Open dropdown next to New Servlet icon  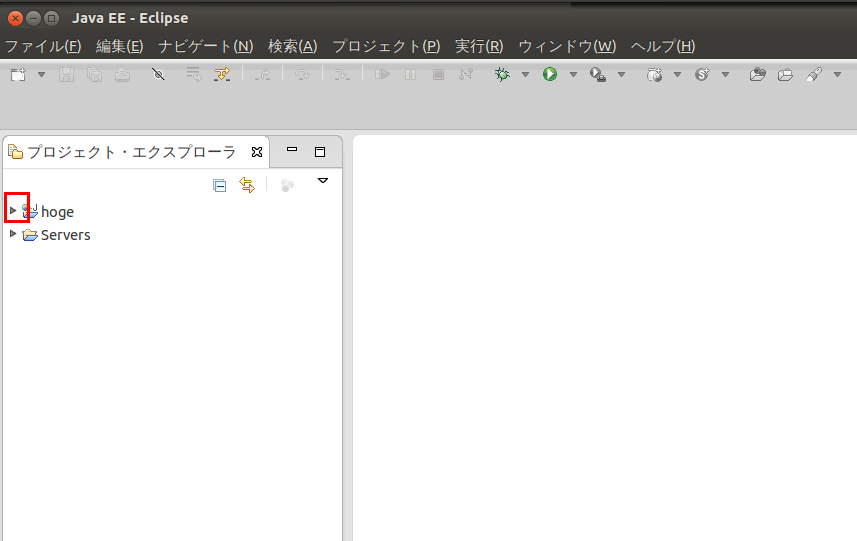click(x=725, y=74)
